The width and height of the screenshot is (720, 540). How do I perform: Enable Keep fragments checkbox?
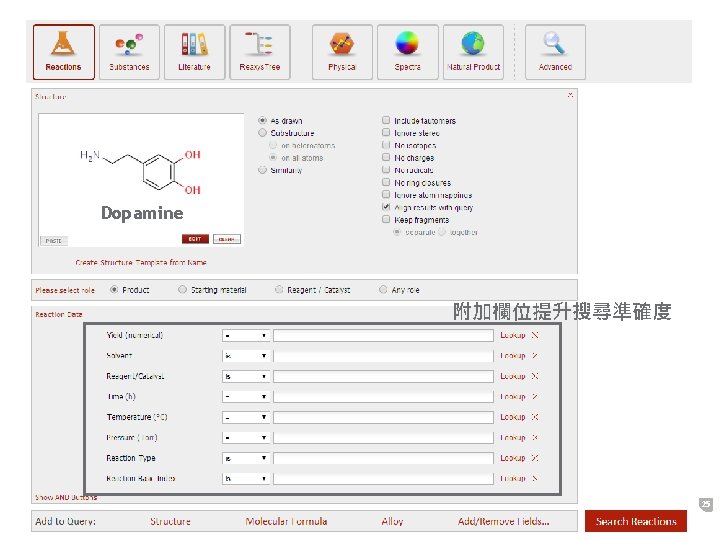point(386,219)
